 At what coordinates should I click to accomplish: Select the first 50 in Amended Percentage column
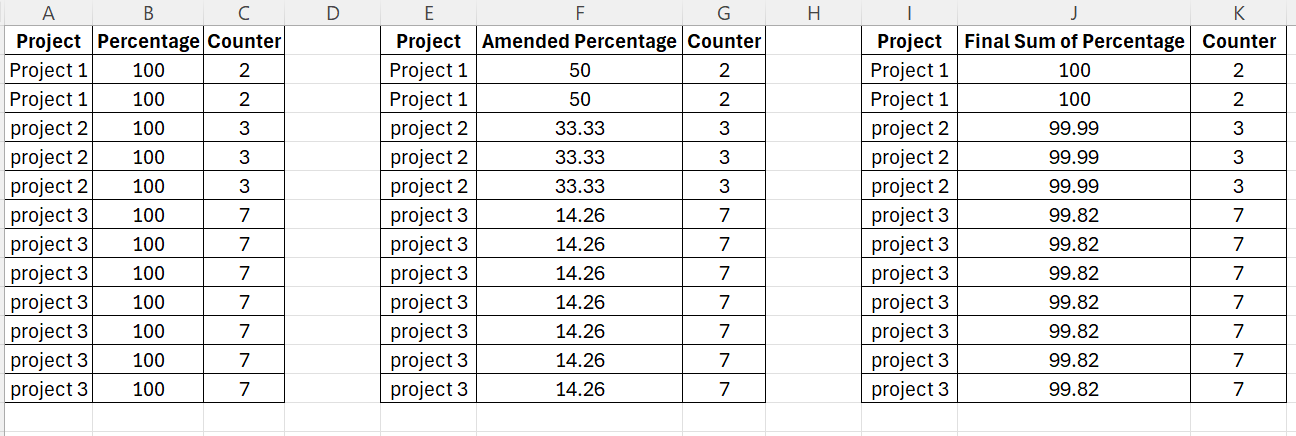tap(579, 71)
